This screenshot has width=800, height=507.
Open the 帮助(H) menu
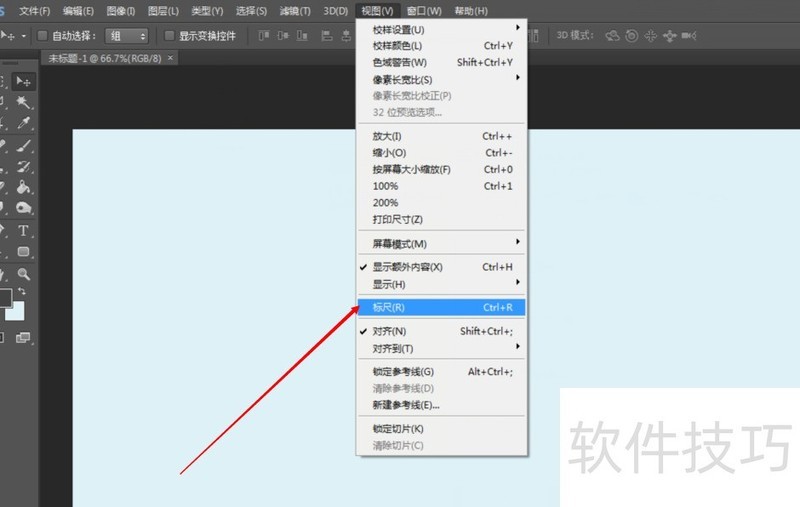tap(471, 11)
